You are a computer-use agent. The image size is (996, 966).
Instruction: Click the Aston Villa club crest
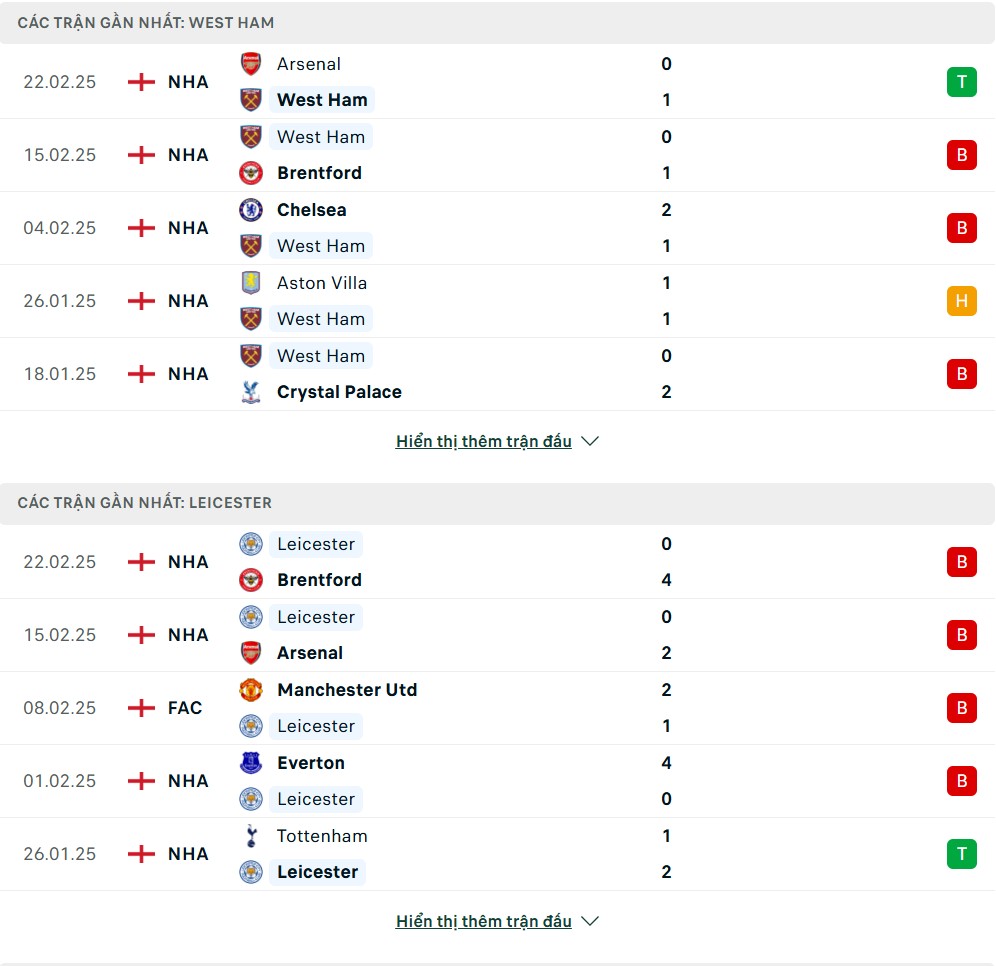(x=251, y=283)
